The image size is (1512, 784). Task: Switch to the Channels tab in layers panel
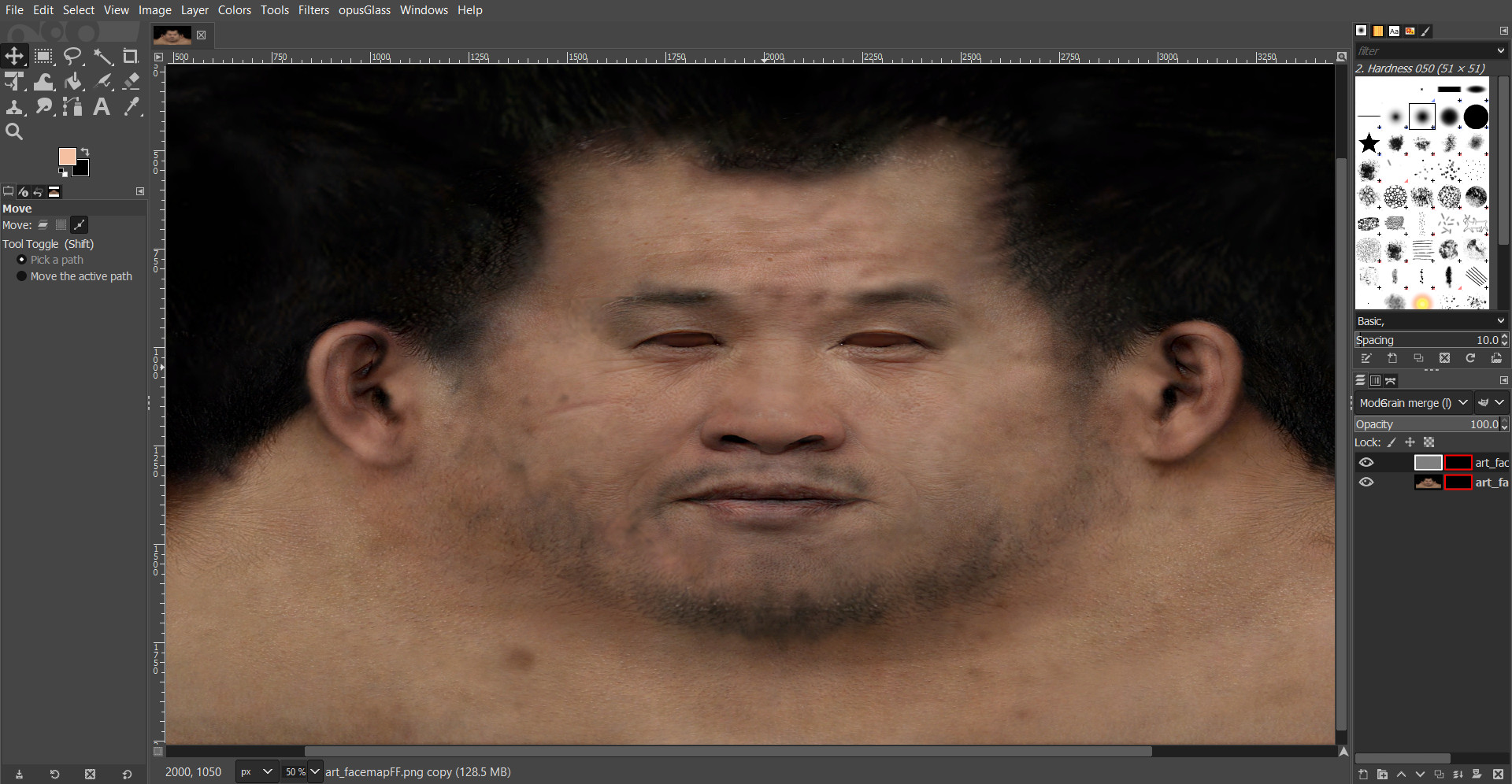[1375, 380]
